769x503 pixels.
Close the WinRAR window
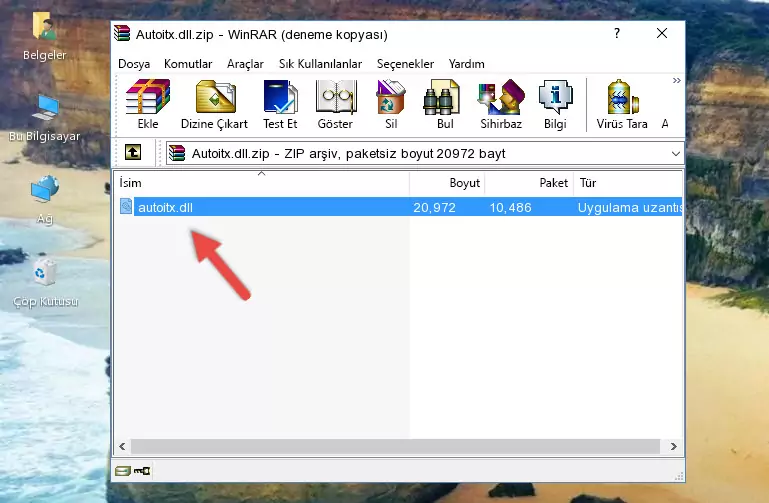click(662, 33)
